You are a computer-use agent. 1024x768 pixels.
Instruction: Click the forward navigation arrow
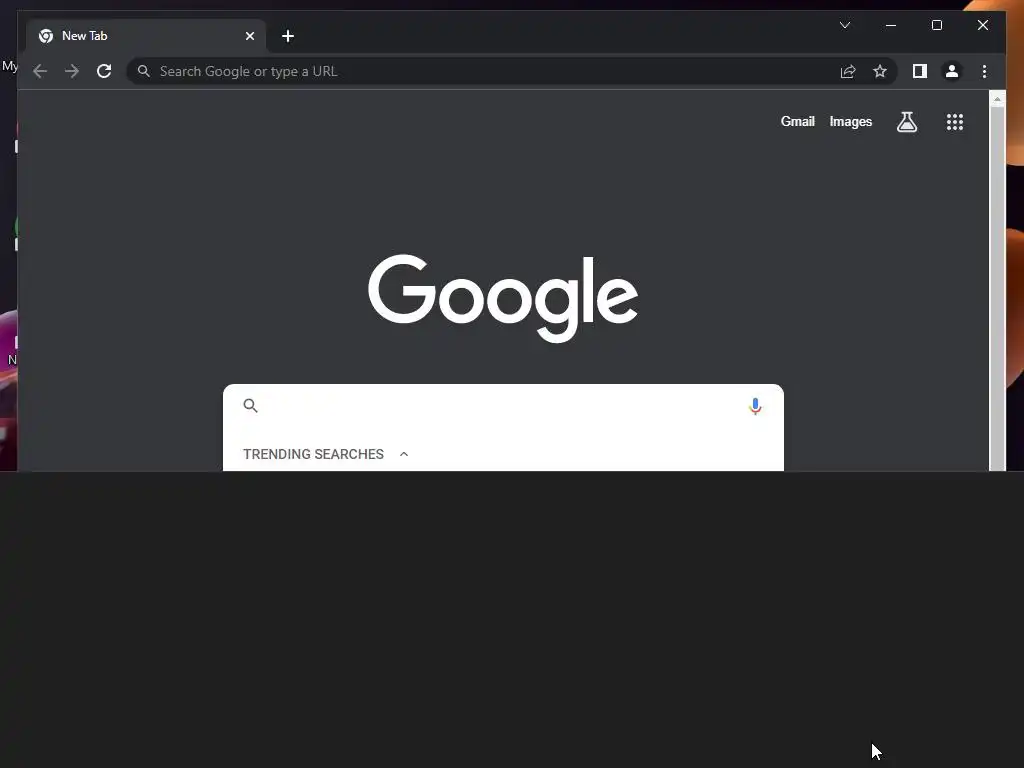point(72,71)
